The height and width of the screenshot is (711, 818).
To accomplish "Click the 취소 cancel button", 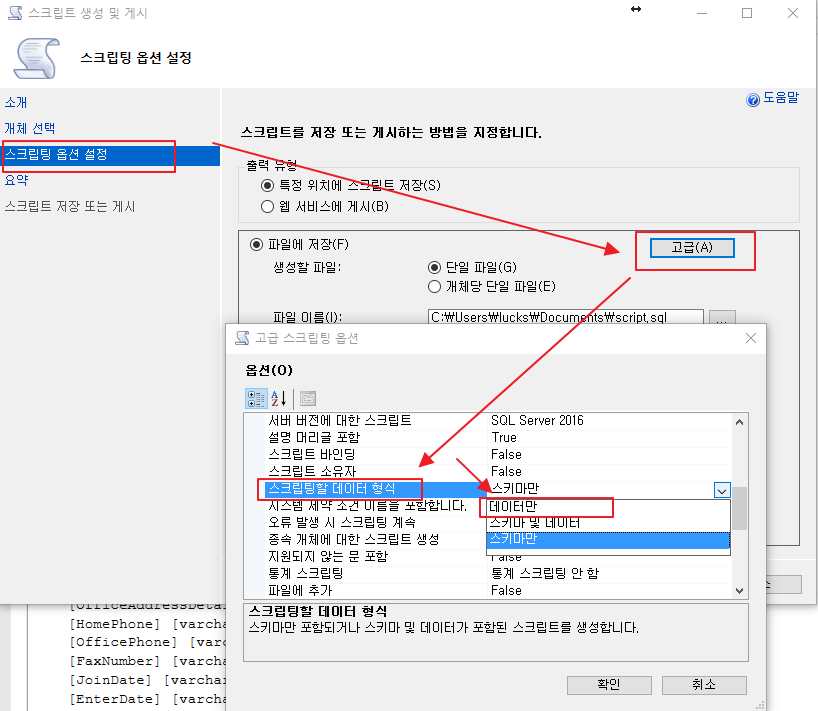I will (704, 685).
